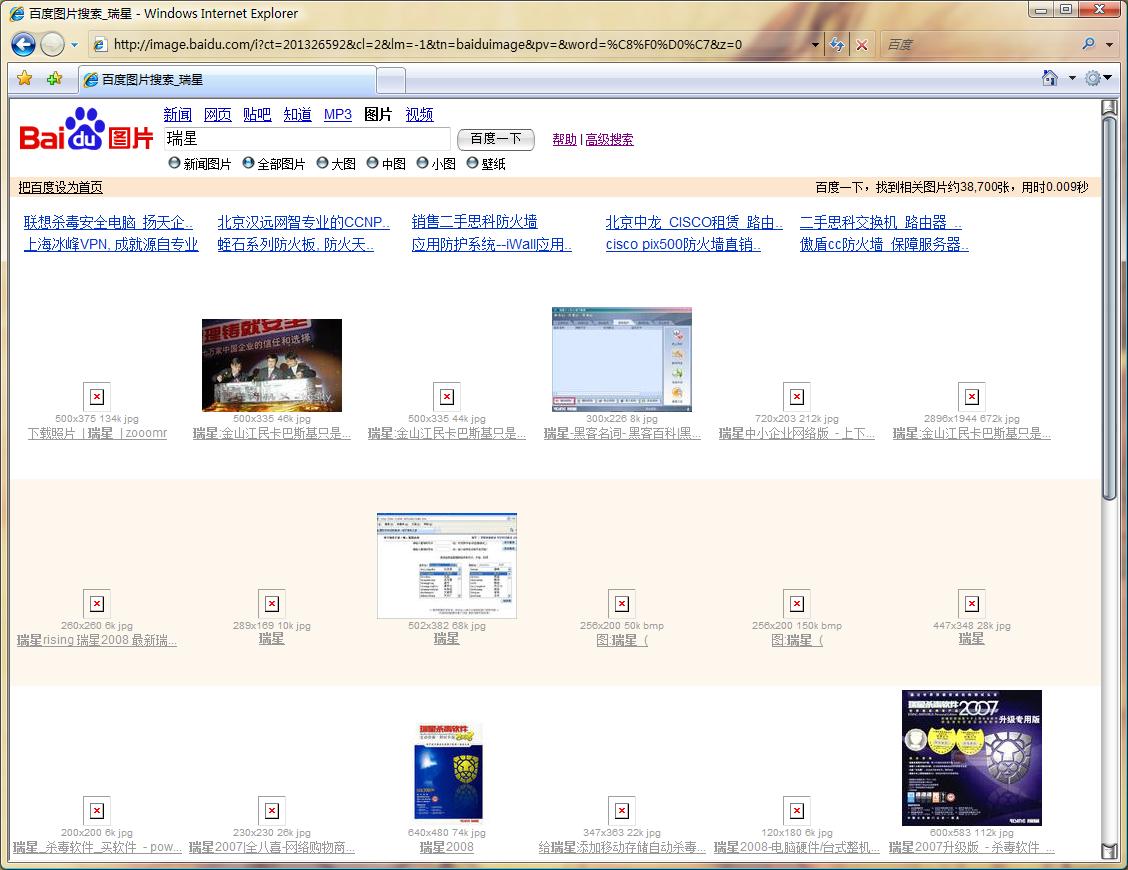This screenshot has width=1128, height=870.
Task: Click the browser Back arrow button
Action: pos(23,45)
